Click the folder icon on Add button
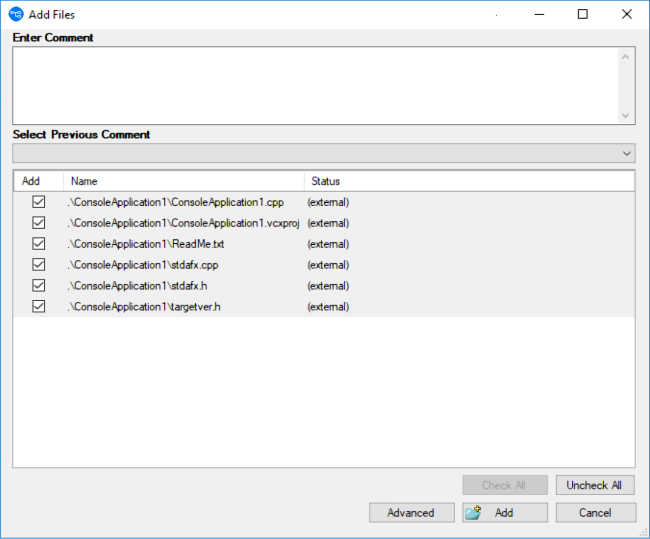 pos(473,513)
